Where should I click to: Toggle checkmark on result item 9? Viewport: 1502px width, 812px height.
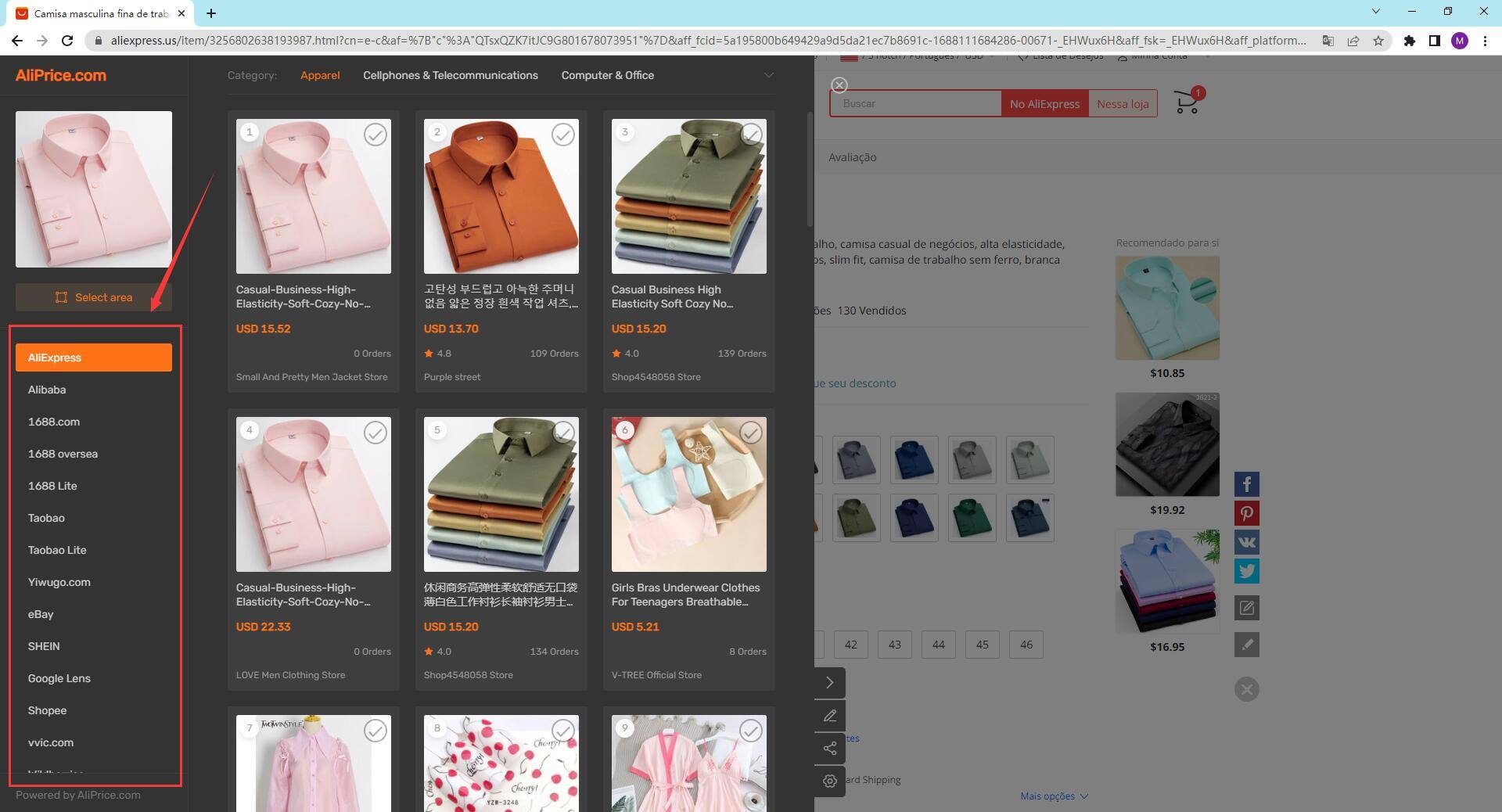pos(751,731)
